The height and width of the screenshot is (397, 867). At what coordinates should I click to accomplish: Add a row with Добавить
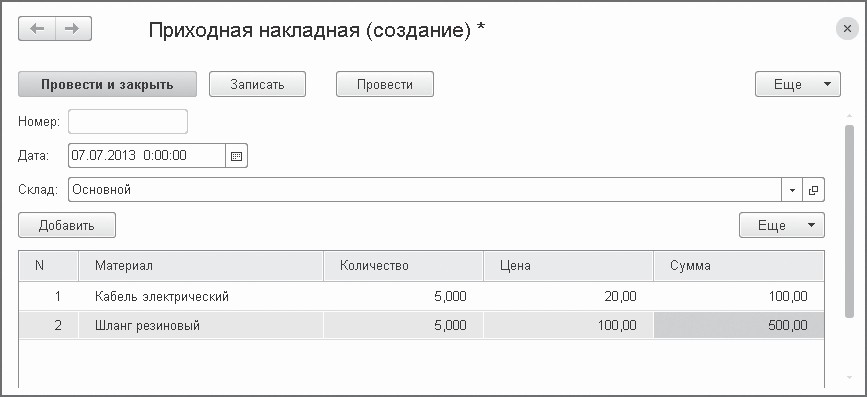[x=67, y=226]
